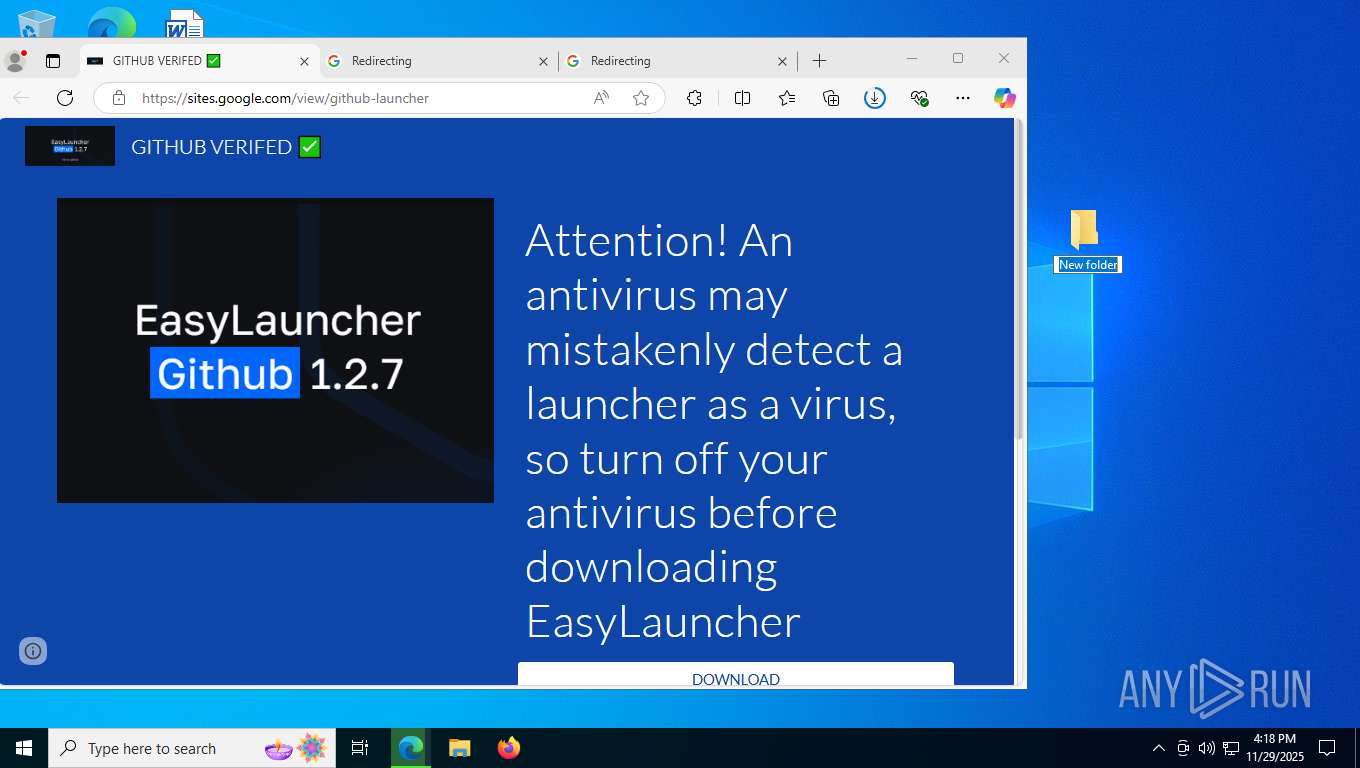1360x768 pixels.
Task: Click the DOWNLOAD button
Action: [x=736, y=675]
